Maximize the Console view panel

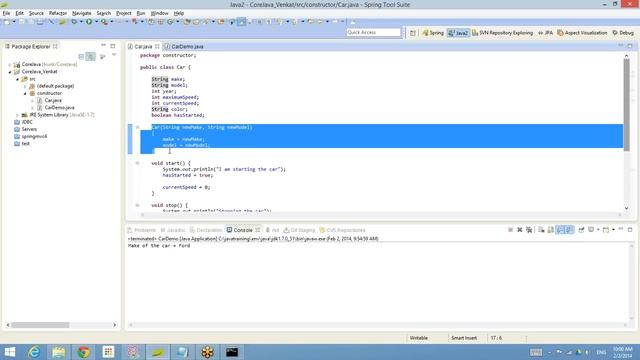(x=630, y=230)
